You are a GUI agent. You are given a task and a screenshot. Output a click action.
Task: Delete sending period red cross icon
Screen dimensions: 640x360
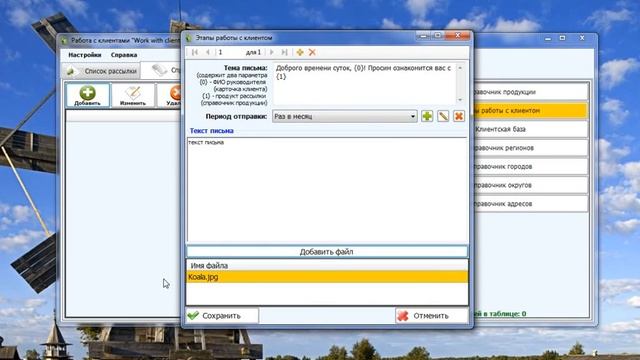click(459, 116)
